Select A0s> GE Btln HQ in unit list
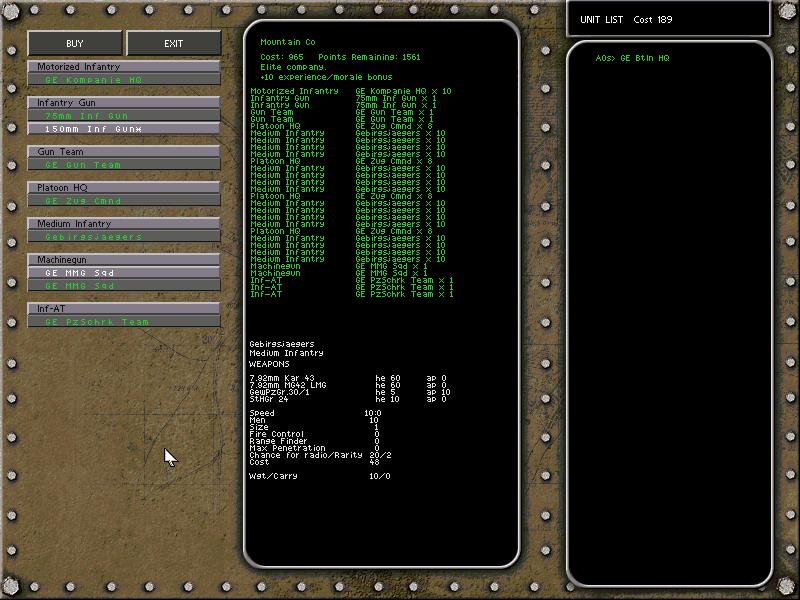The height and width of the screenshot is (600, 800). 632,58
